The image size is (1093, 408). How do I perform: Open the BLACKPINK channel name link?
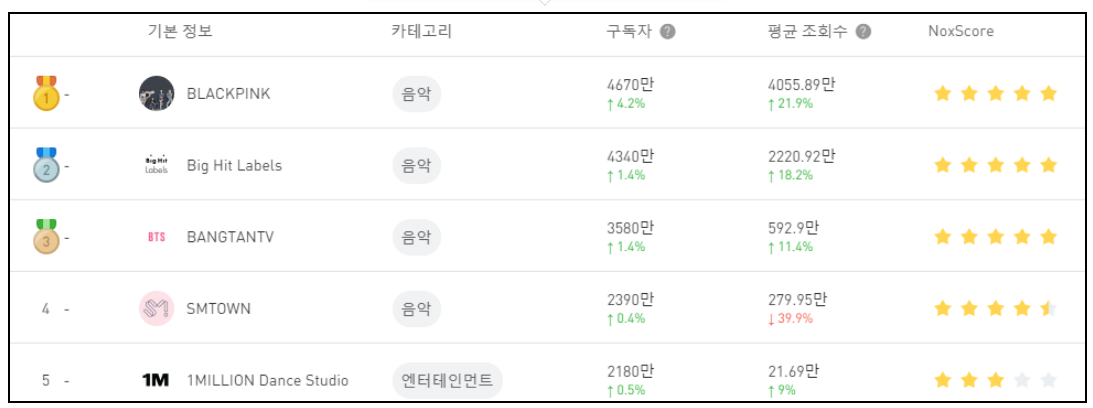tap(228, 94)
